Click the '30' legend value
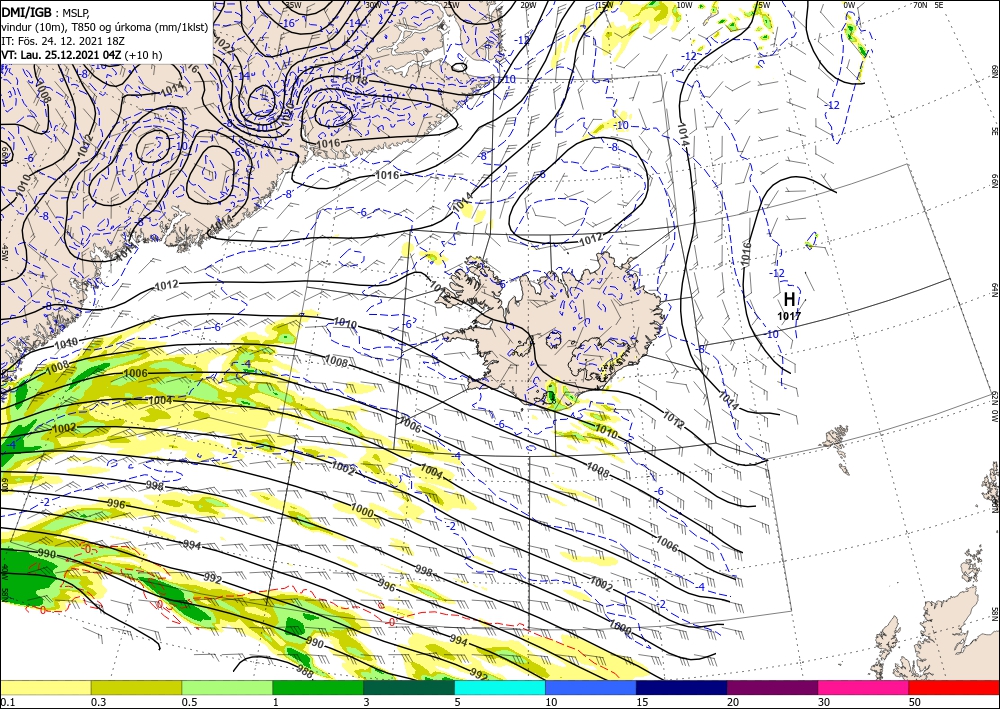The width and height of the screenshot is (1000, 709). pyautogui.click(x=824, y=702)
